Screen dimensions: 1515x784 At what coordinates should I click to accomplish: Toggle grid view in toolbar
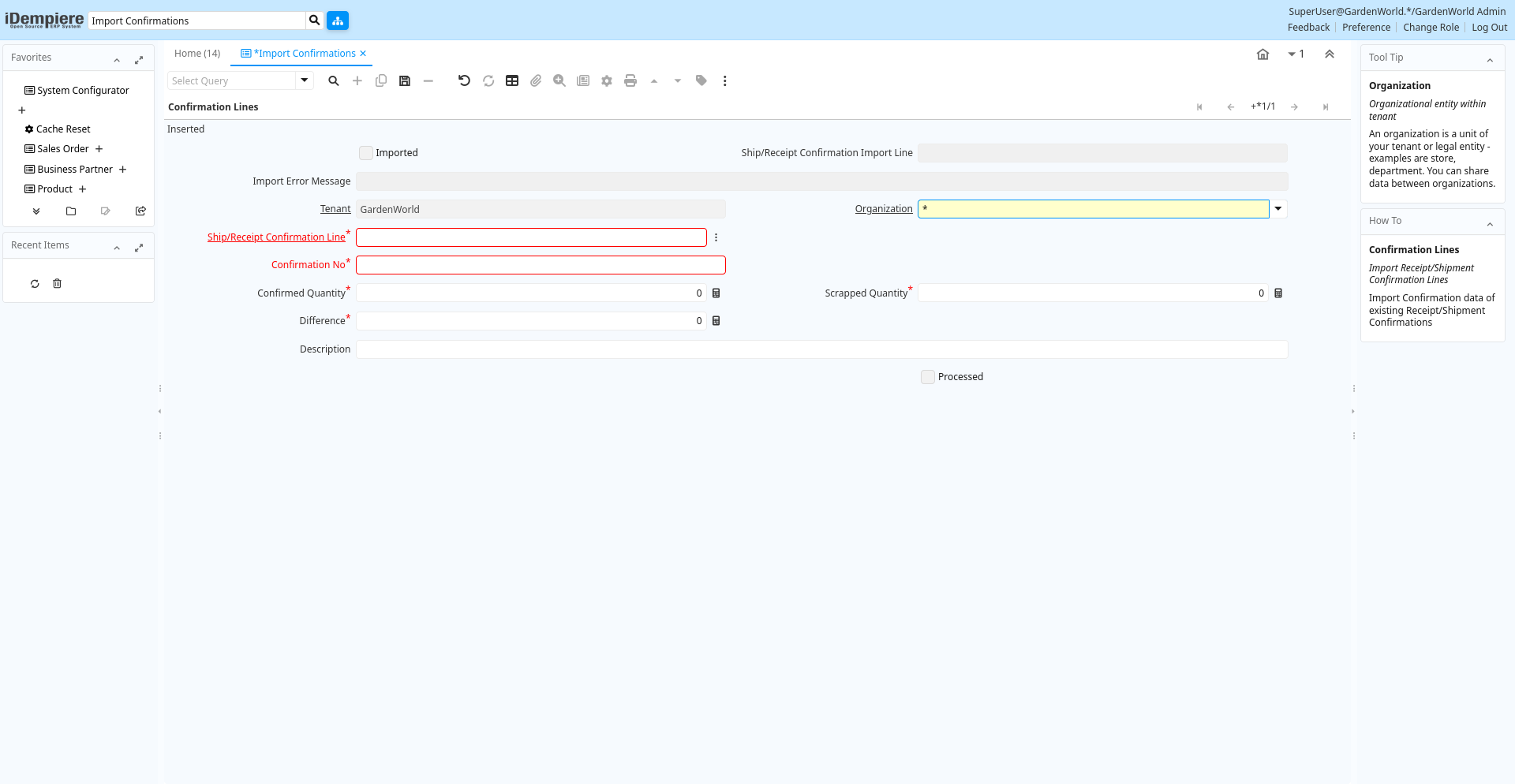pos(512,80)
